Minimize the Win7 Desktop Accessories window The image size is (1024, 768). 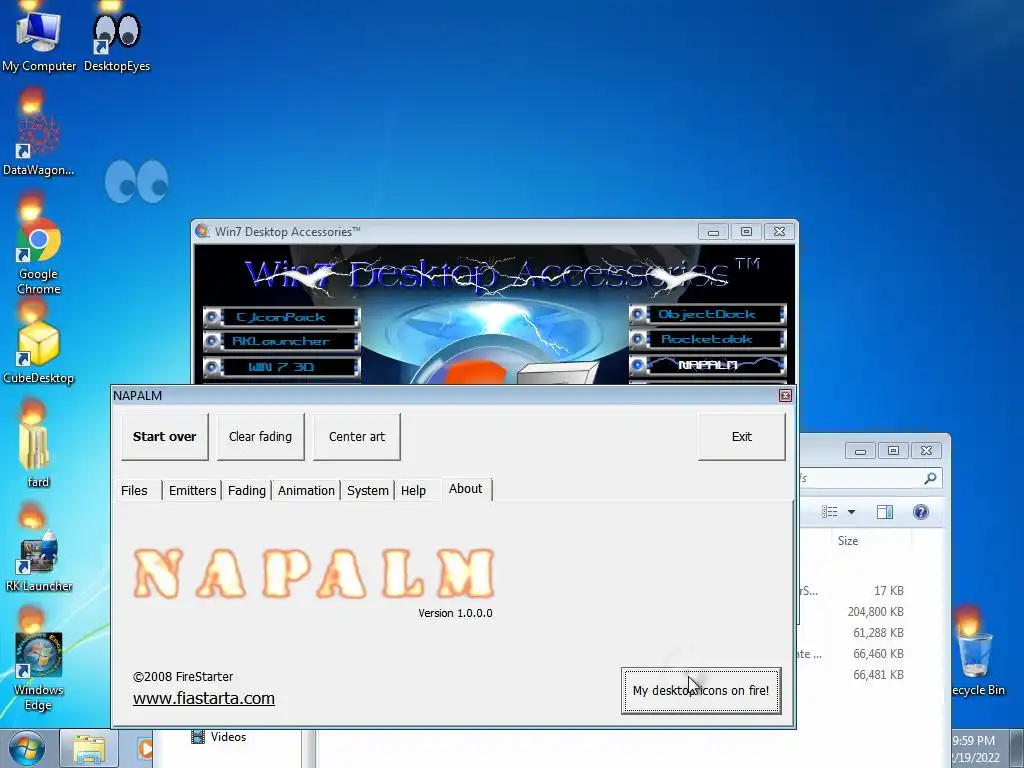[713, 232]
